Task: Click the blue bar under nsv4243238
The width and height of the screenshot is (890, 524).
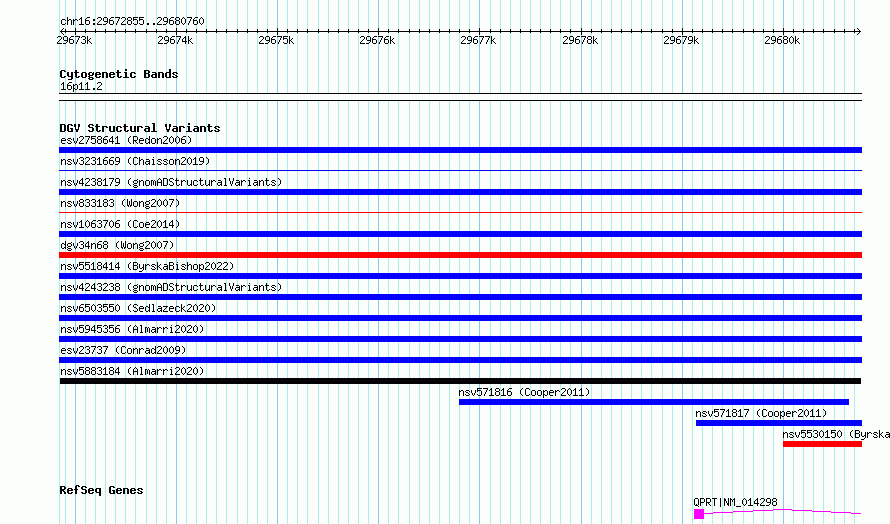Action: [460, 297]
